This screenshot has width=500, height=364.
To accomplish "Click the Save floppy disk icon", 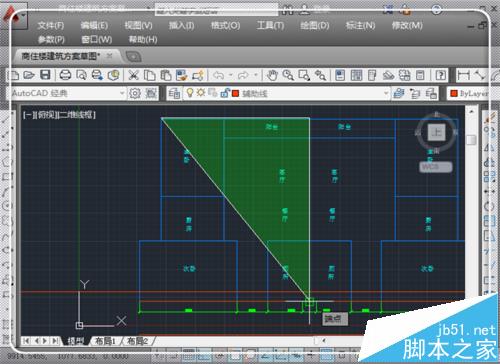I will pos(45,75).
